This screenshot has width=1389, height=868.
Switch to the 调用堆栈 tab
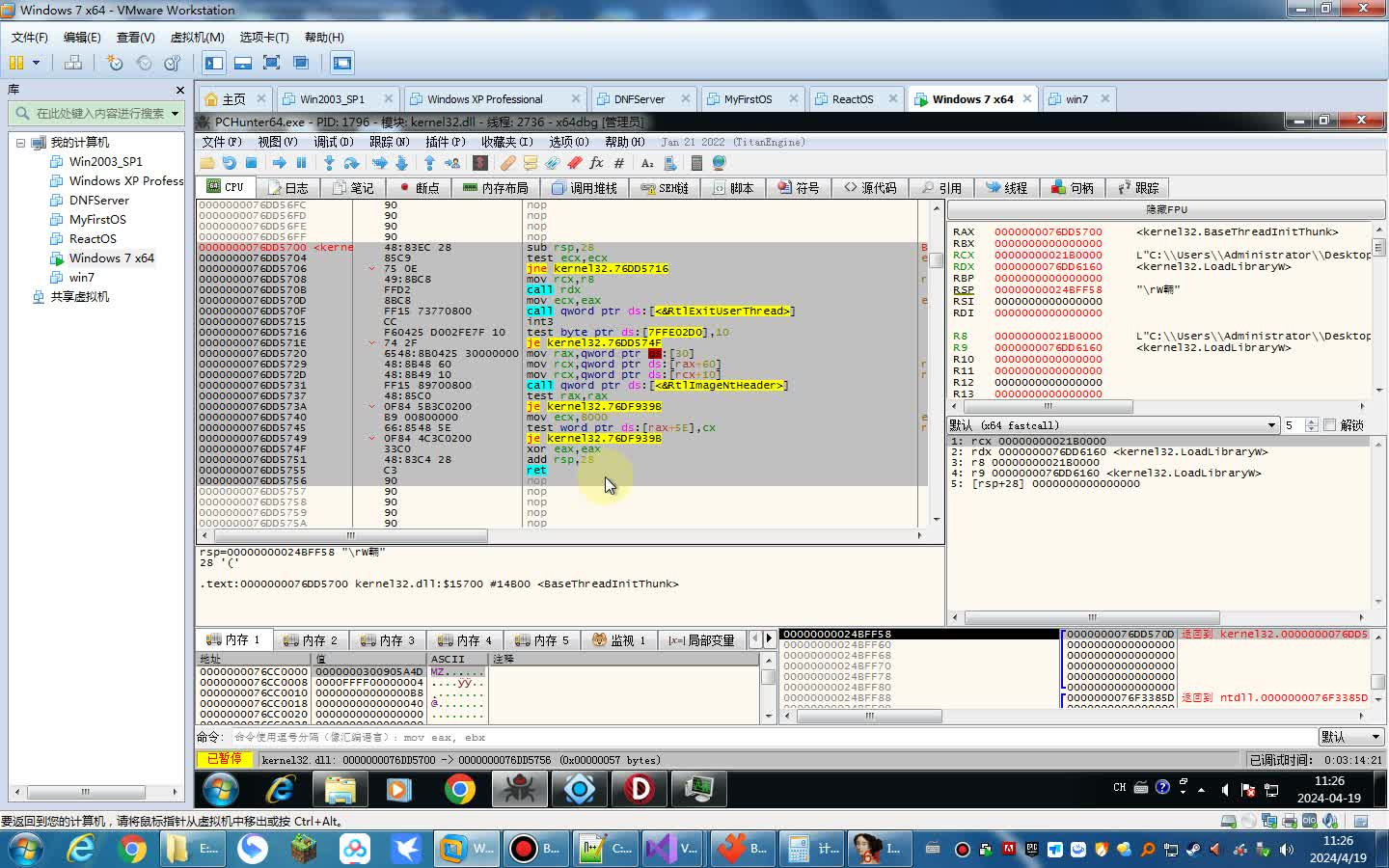[585, 188]
